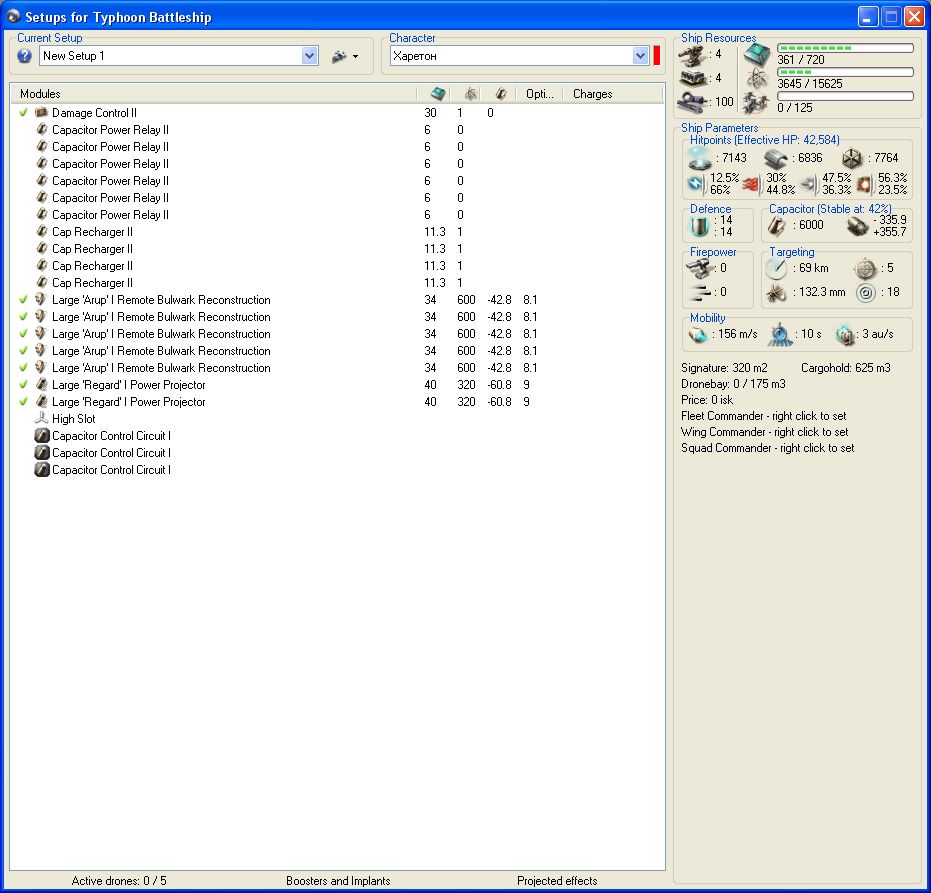Viewport: 931px width, 893px height.
Task: Expand the Character dropdown arrow
Action: tap(640, 56)
